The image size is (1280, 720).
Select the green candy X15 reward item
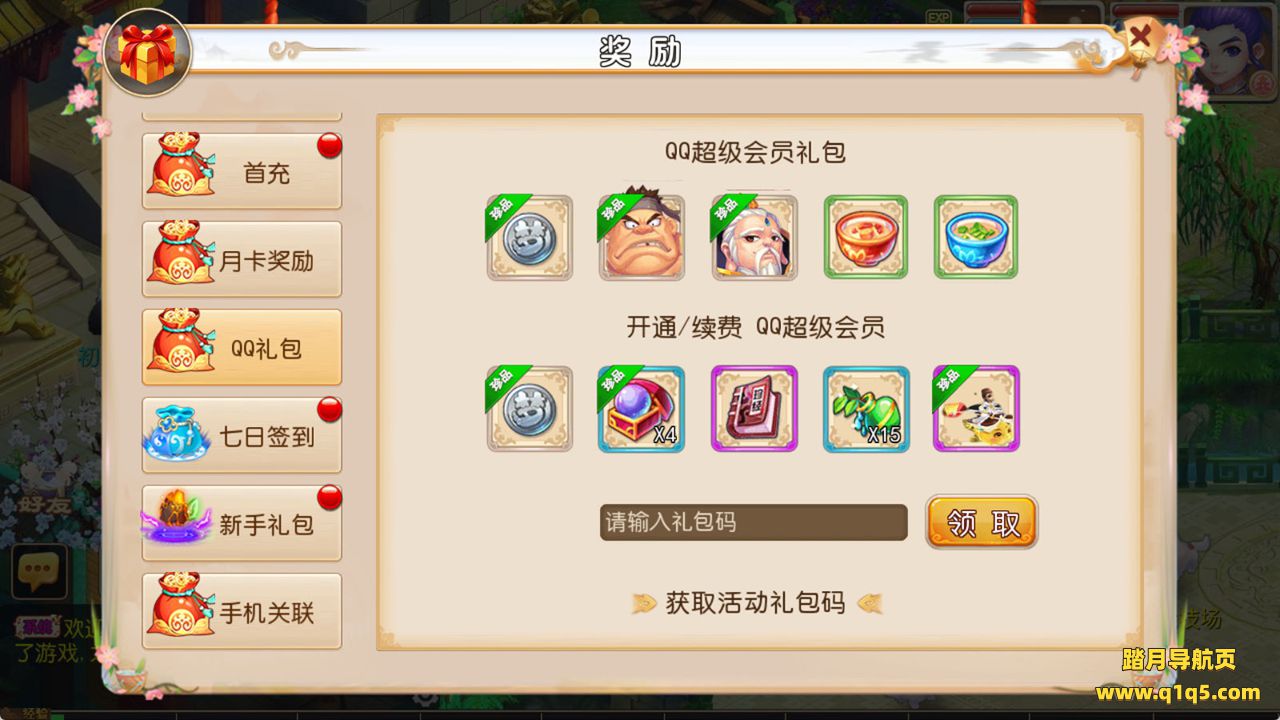(x=866, y=408)
